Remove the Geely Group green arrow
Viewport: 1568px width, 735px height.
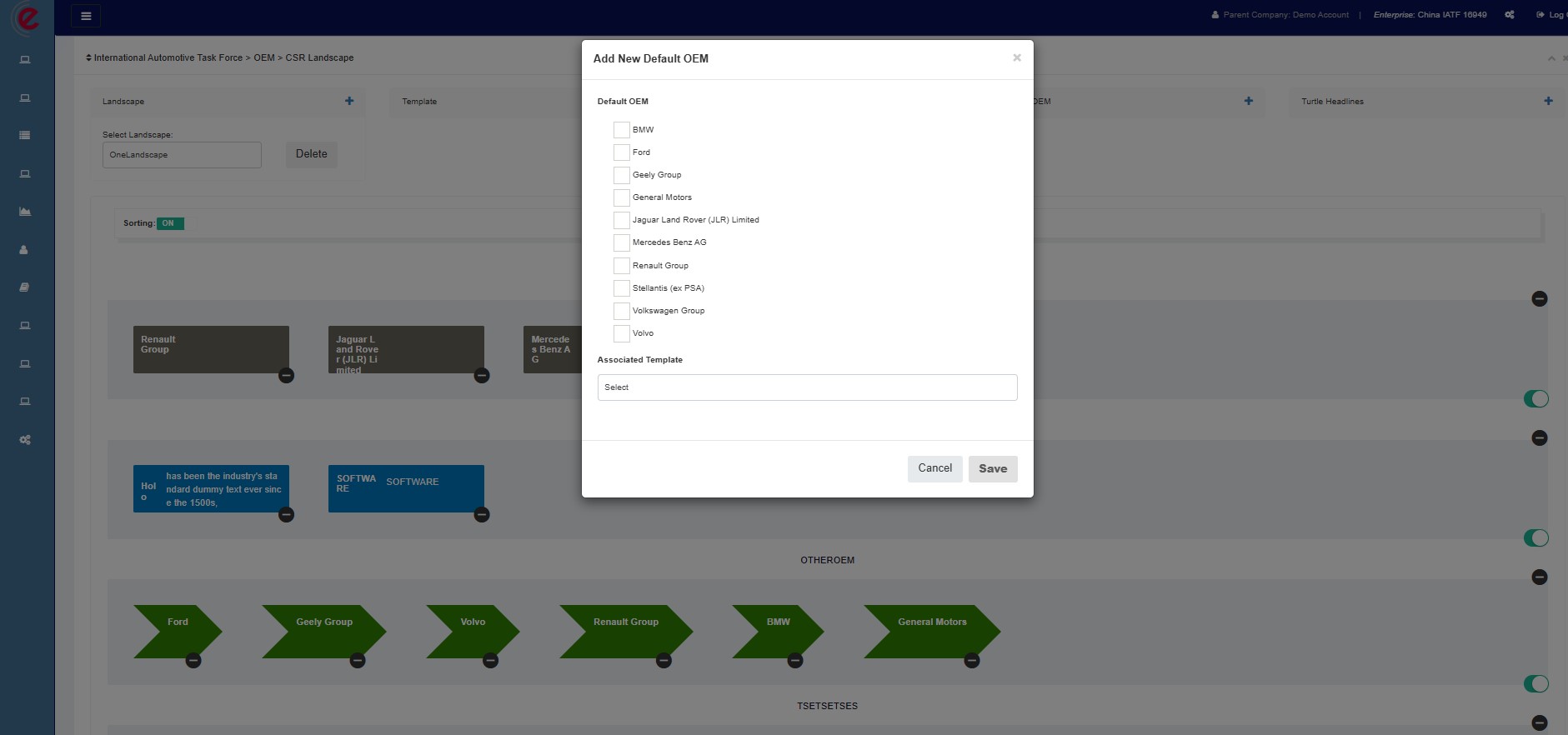[358, 661]
